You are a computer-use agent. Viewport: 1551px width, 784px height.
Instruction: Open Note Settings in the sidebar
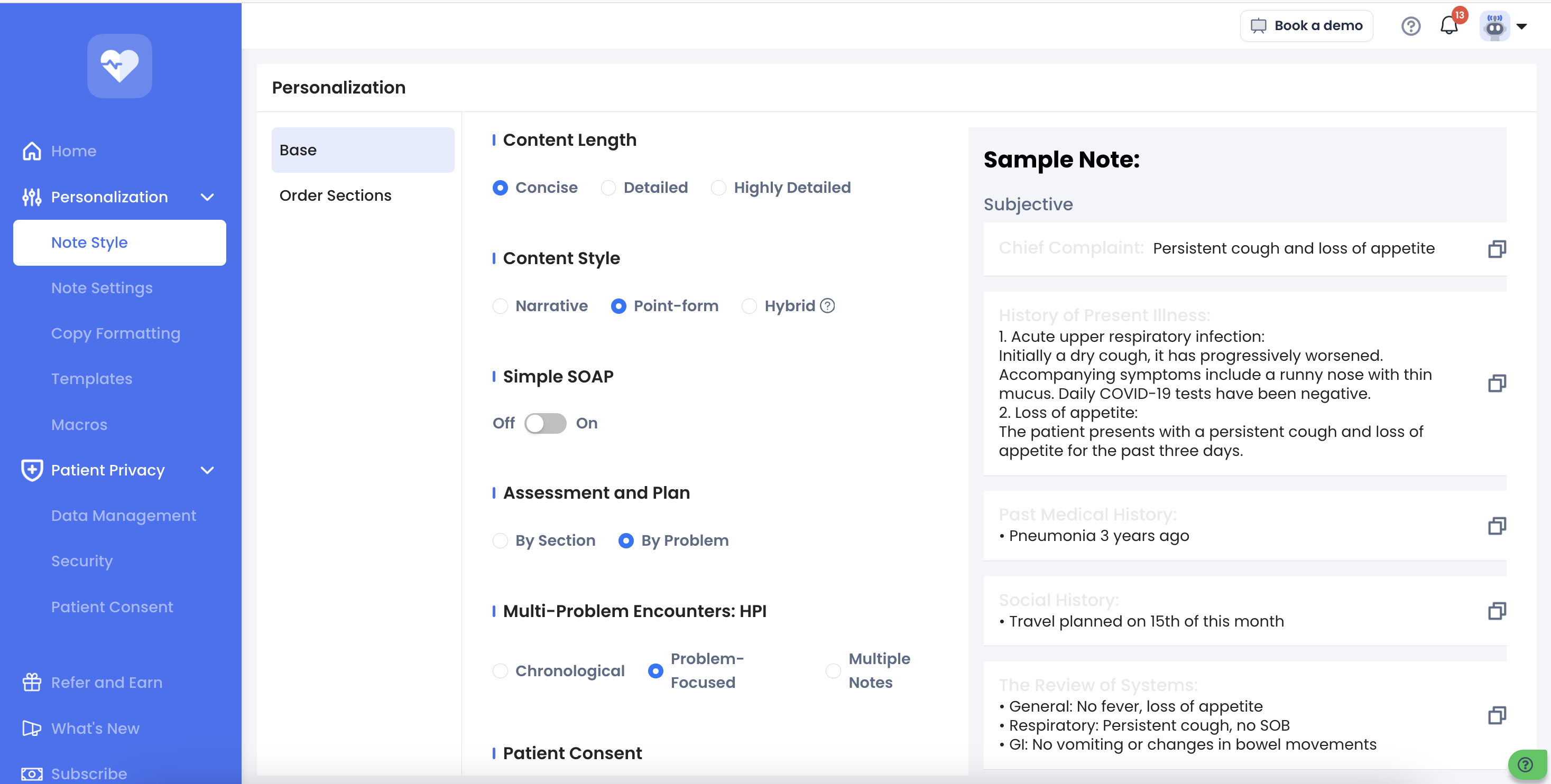(101, 287)
